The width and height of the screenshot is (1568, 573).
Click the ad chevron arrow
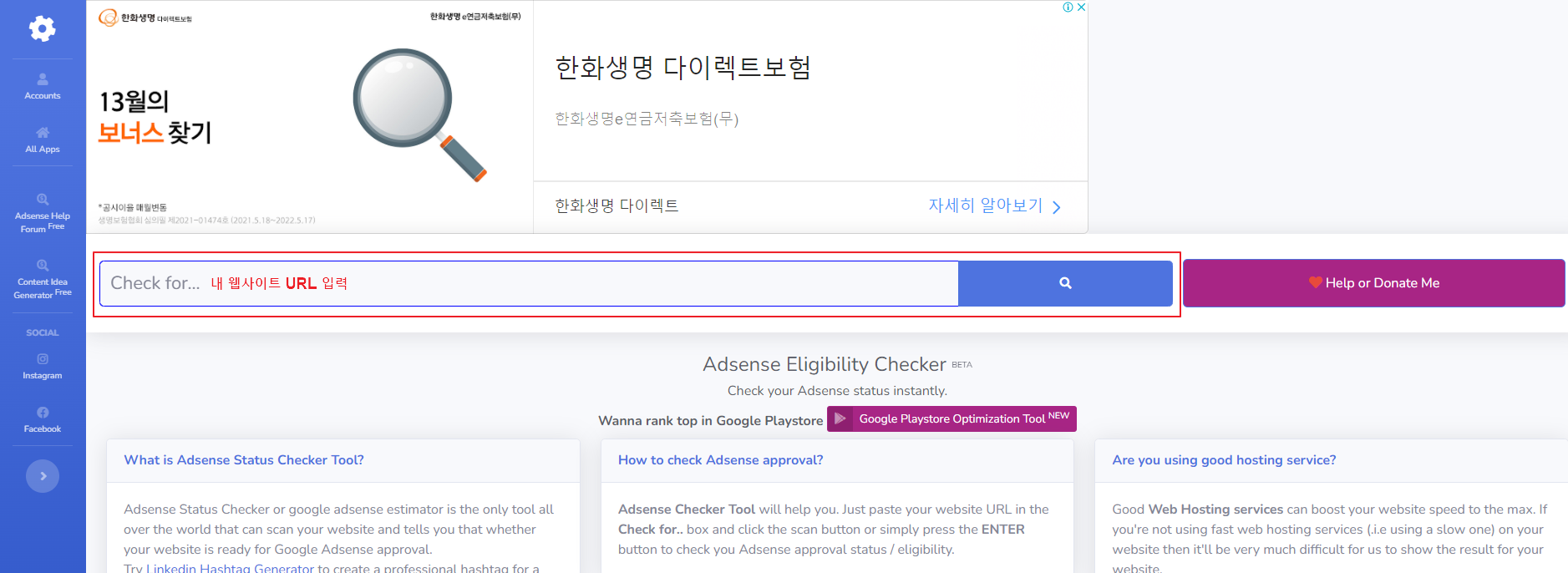pyautogui.click(x=1057, y=207)
